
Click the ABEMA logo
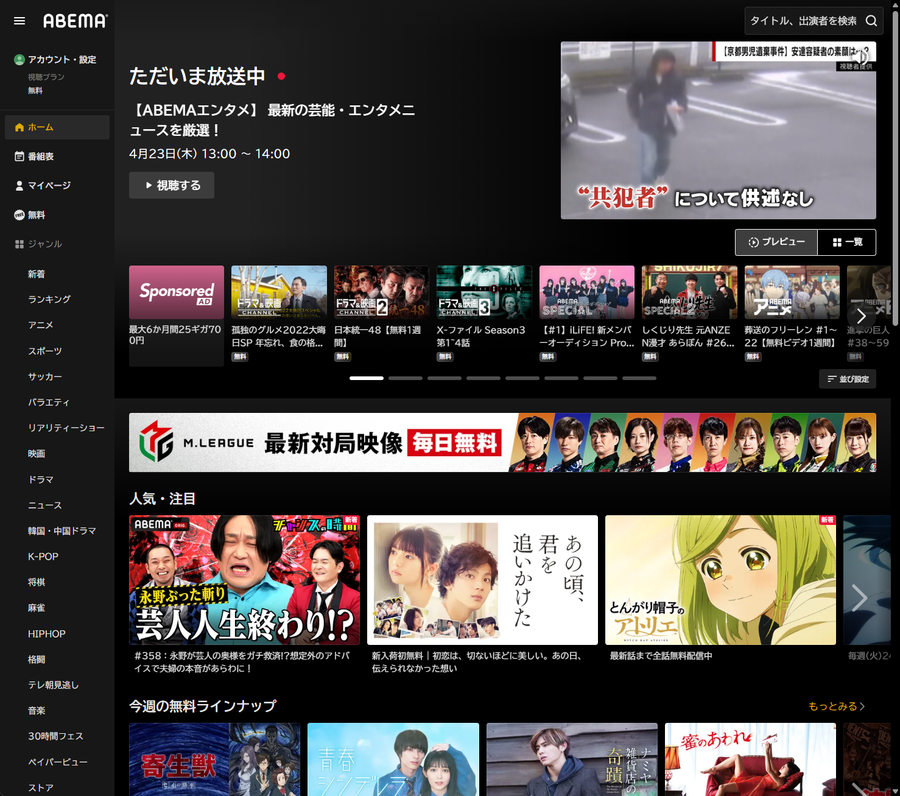coord(75,21)
